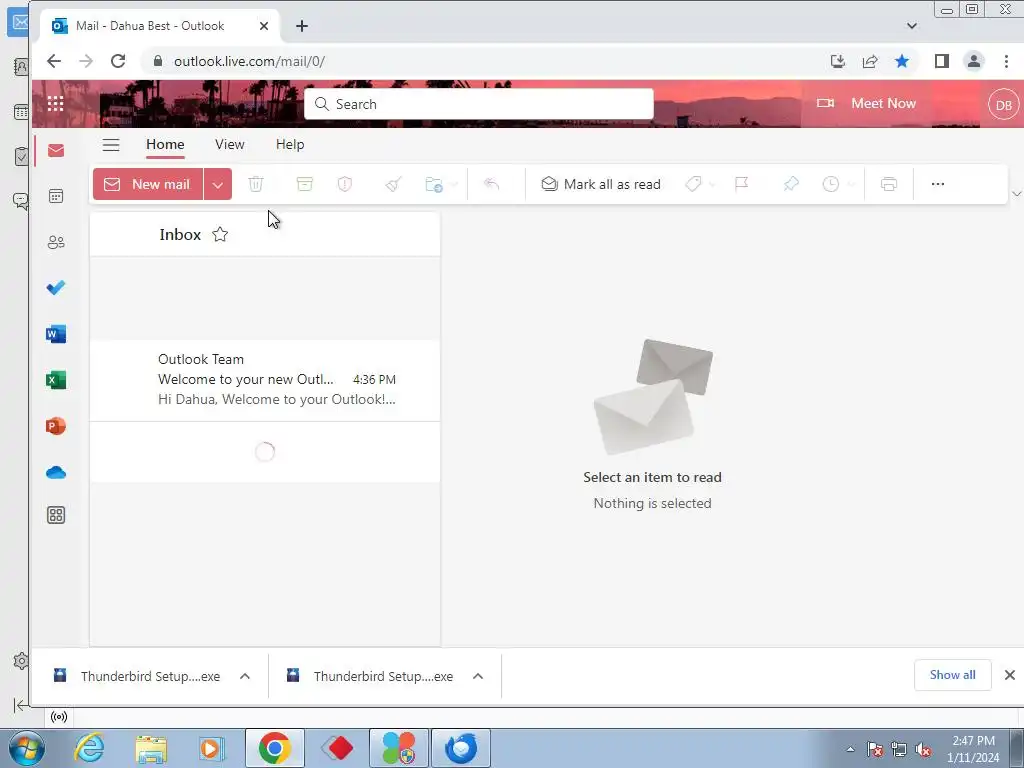
Task: Click the Report junk shield icon
Action: [345, 184]
